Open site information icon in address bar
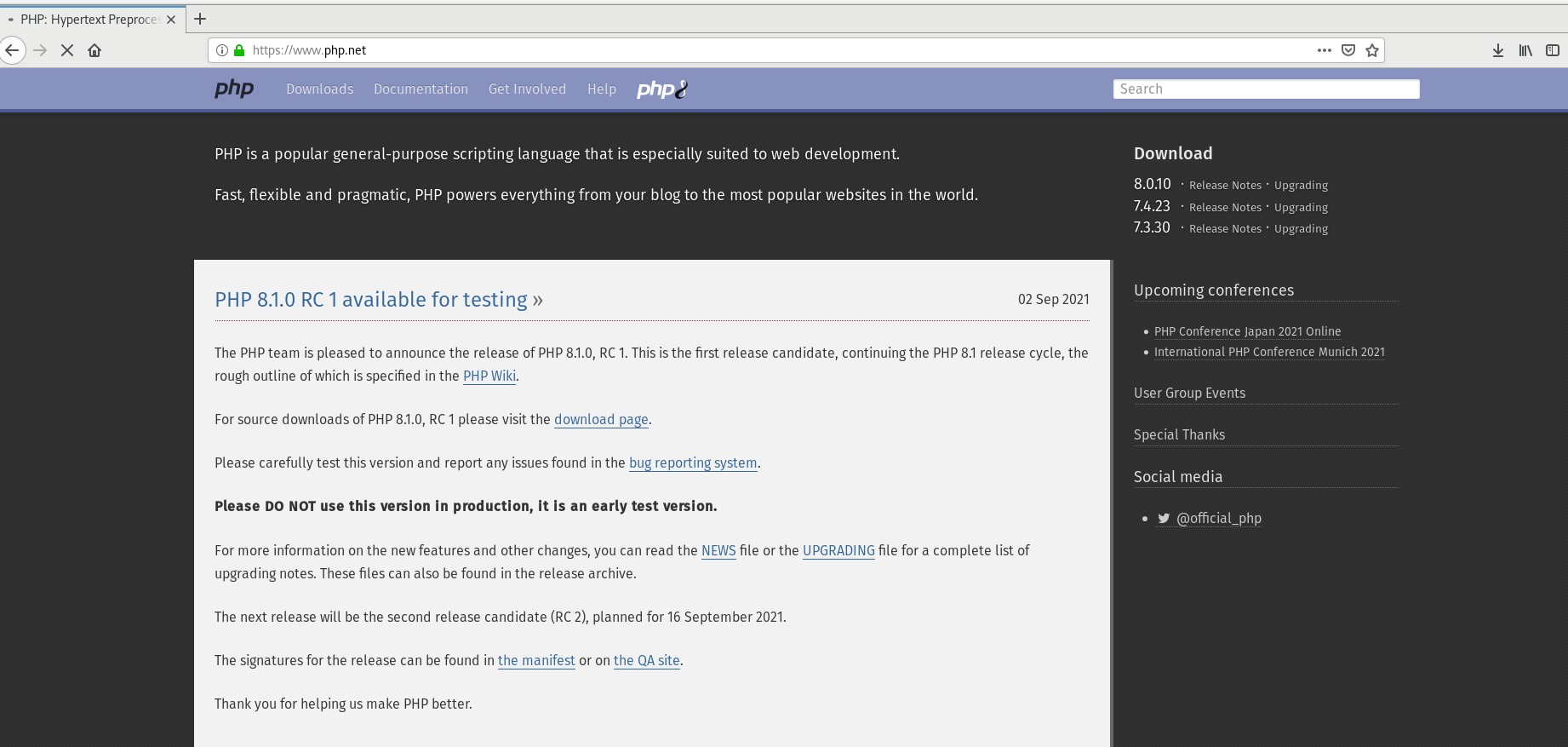 click(x=222, y=50)
